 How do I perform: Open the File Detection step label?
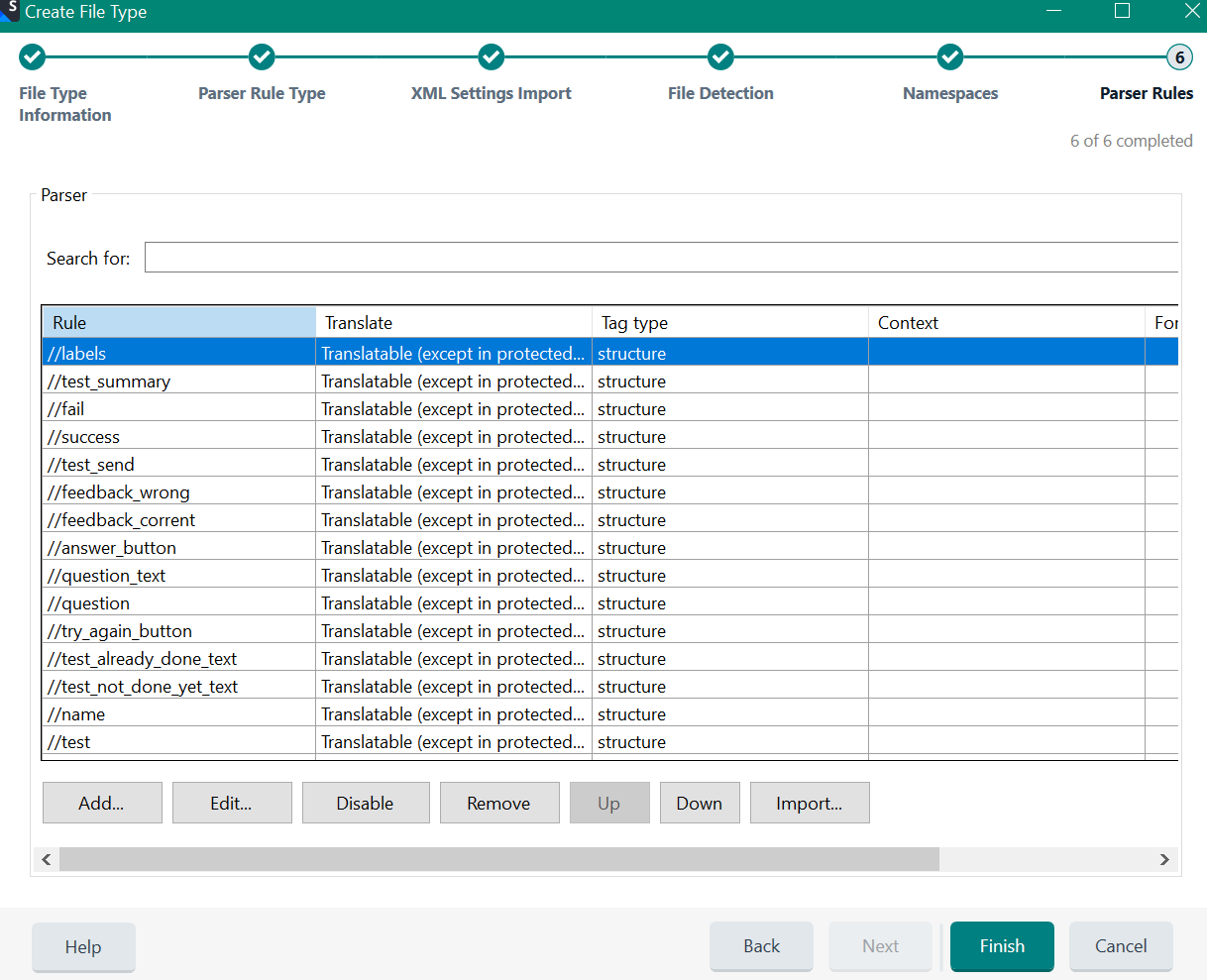(720, 93)
